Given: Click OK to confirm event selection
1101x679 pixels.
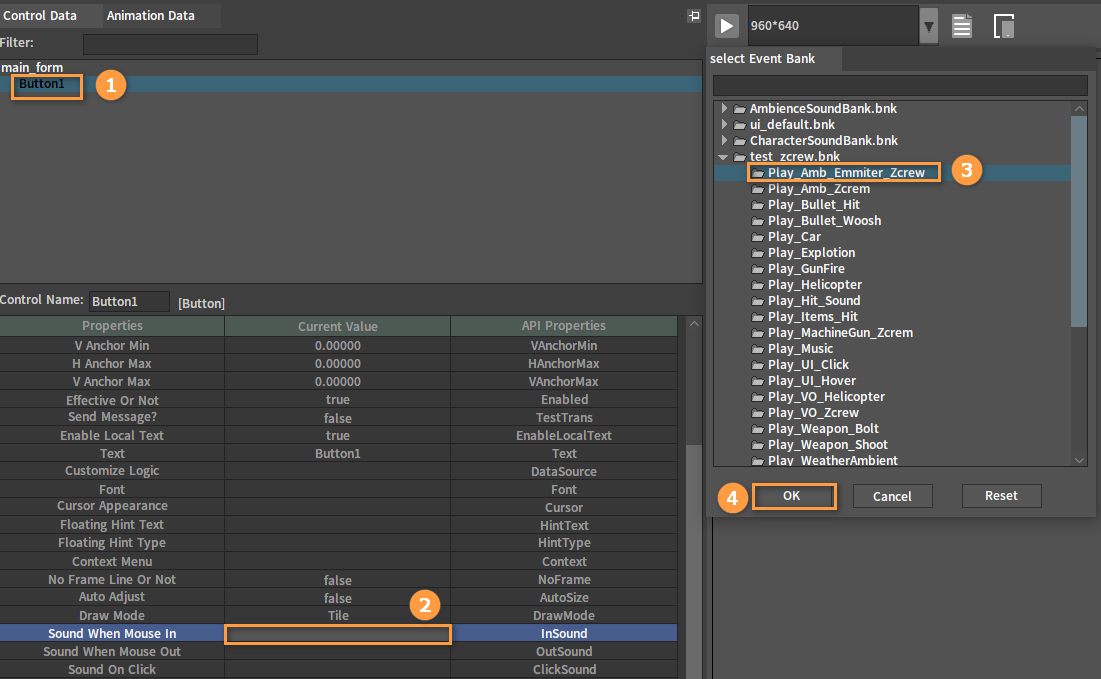Looking at the screenshot, I should click(x=792, y=496).
